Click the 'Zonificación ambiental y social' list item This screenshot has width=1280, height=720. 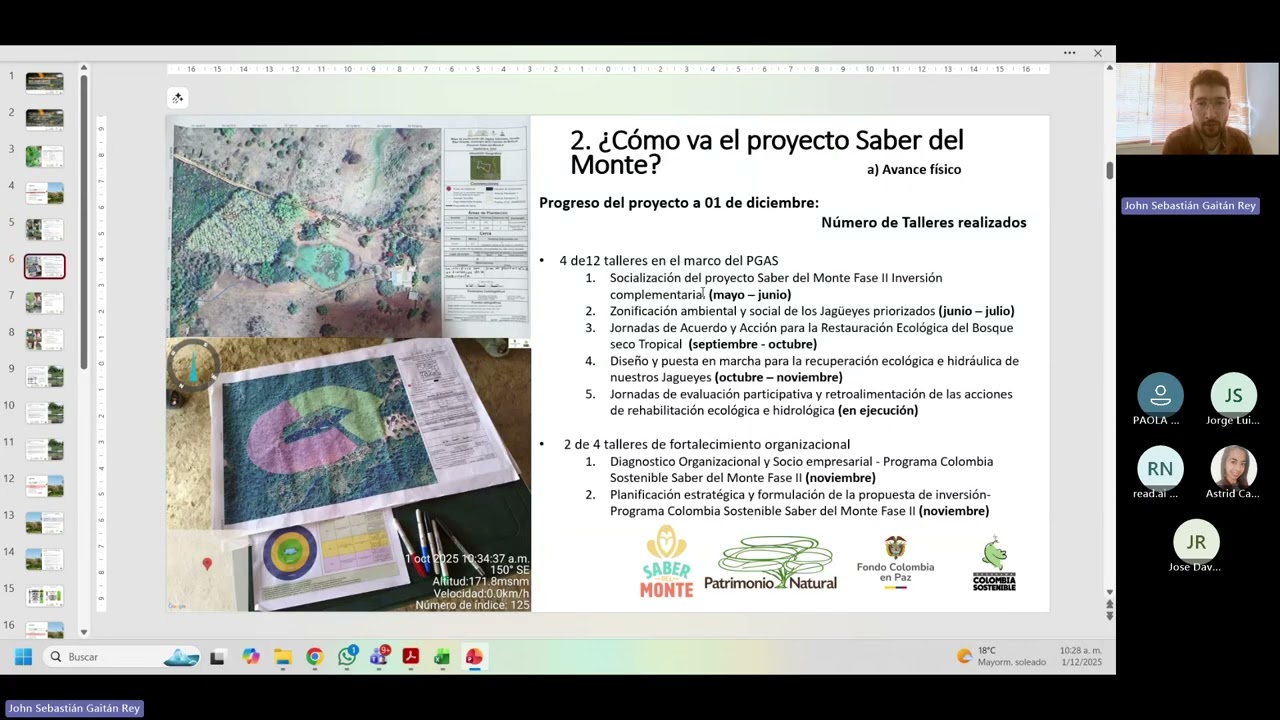(812, 311)
